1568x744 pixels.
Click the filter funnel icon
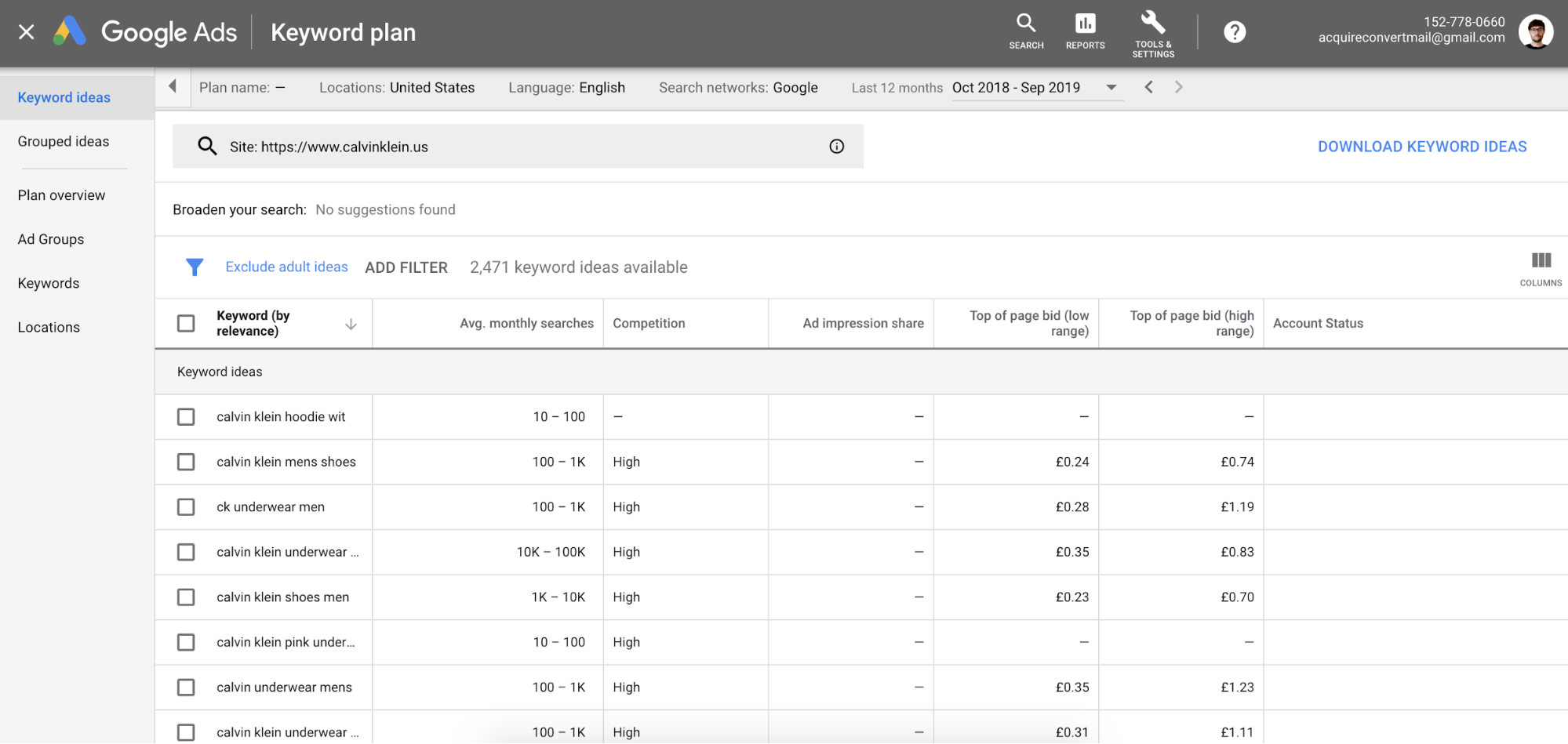pos(195,267)
